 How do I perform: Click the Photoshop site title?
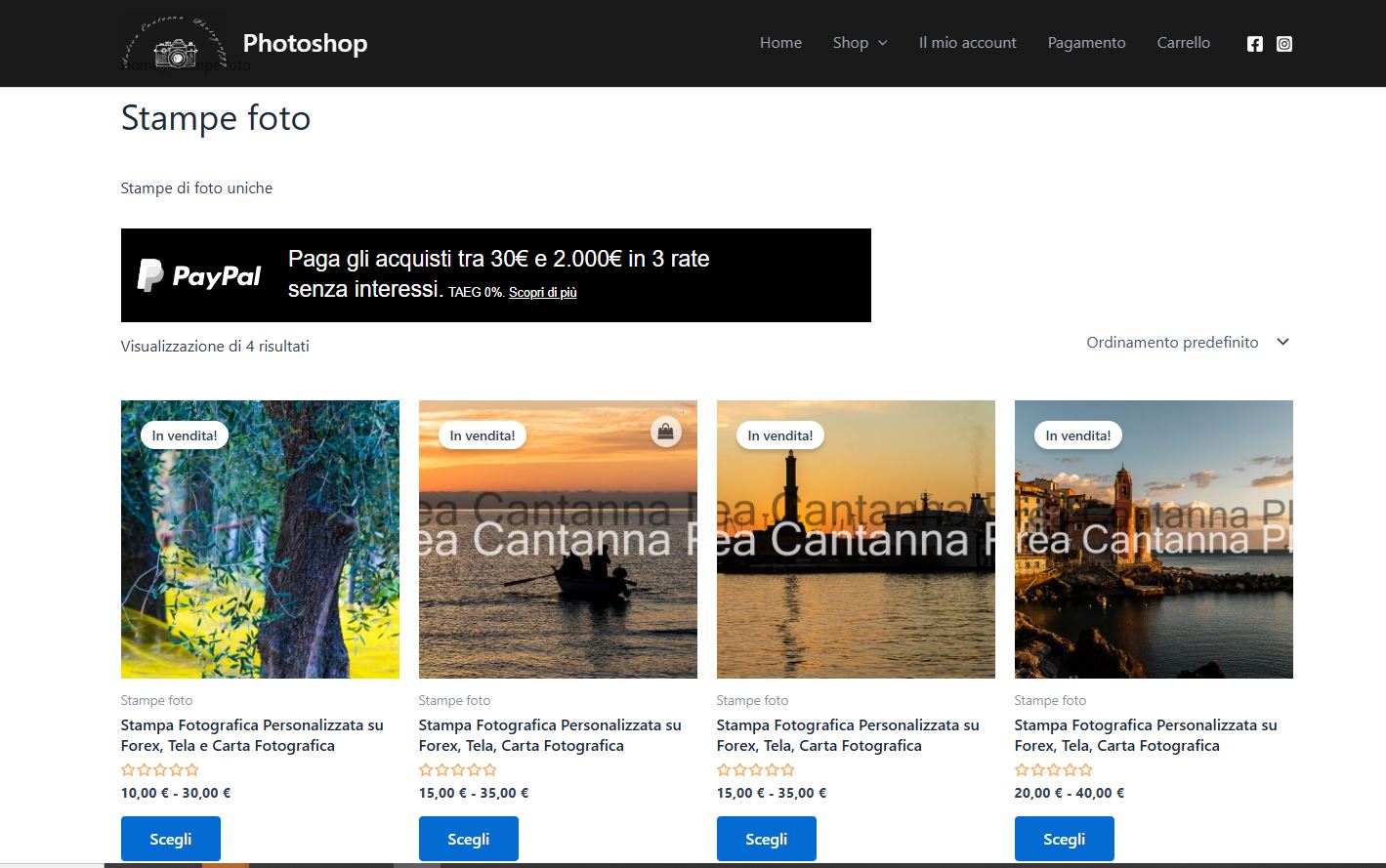(x=305, y=44)
